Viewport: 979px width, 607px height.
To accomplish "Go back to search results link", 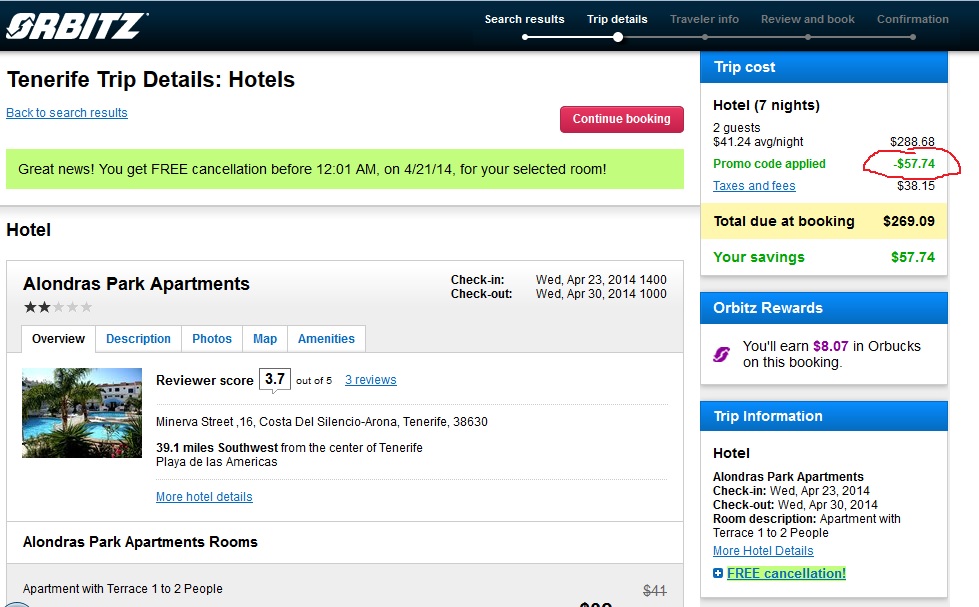I will [x=67, y=112].
